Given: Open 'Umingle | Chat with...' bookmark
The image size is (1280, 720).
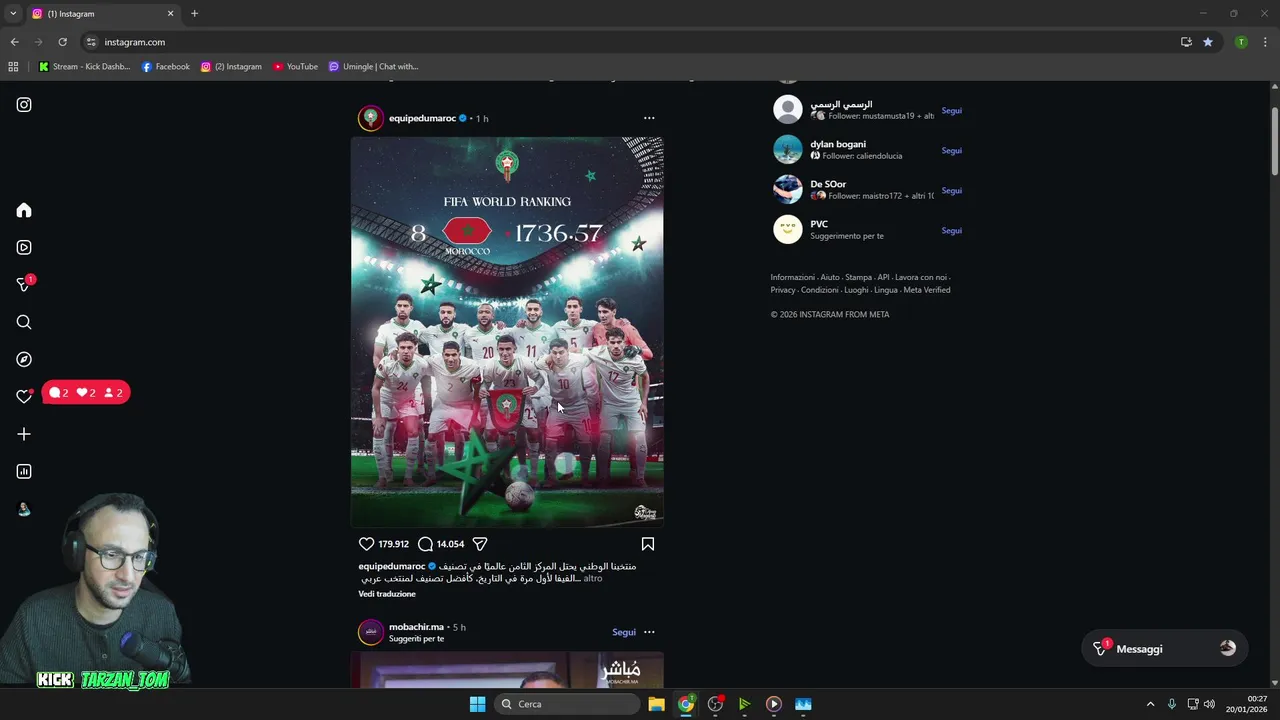Looking at the screenshot, I should coord(374,66).
